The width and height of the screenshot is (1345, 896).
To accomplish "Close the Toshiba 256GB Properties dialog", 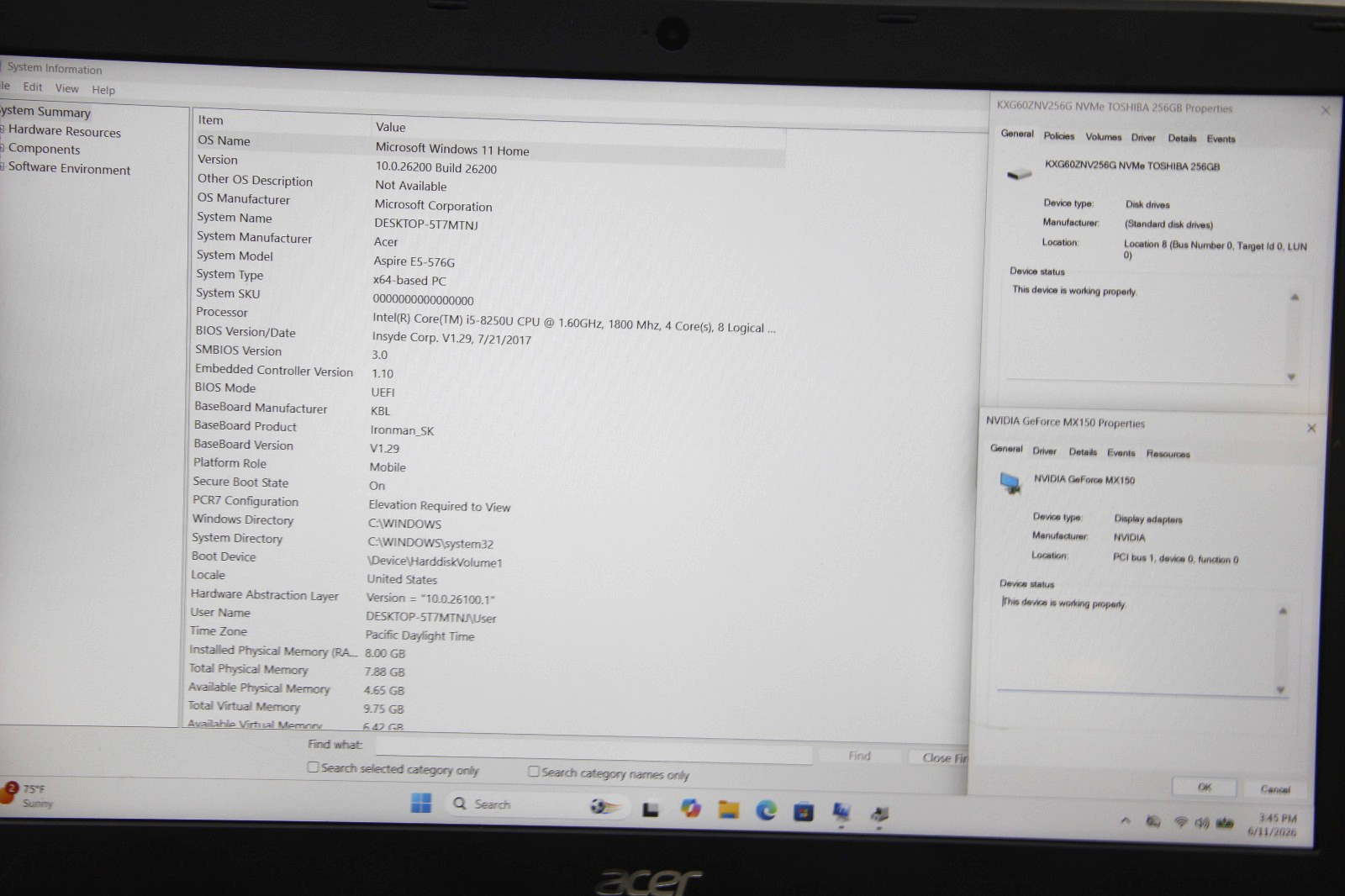I will point(1325,110).
